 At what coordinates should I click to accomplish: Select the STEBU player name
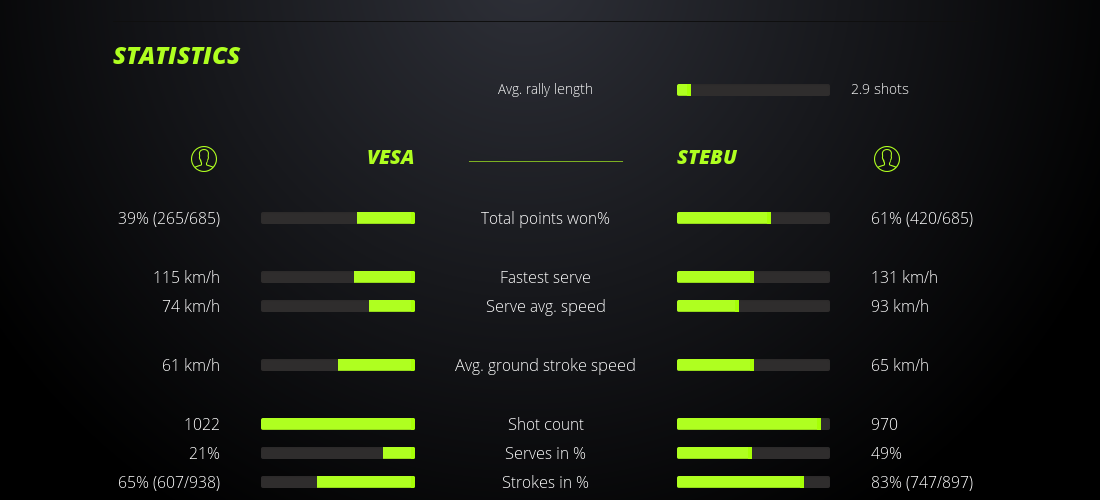pos(707,157)
